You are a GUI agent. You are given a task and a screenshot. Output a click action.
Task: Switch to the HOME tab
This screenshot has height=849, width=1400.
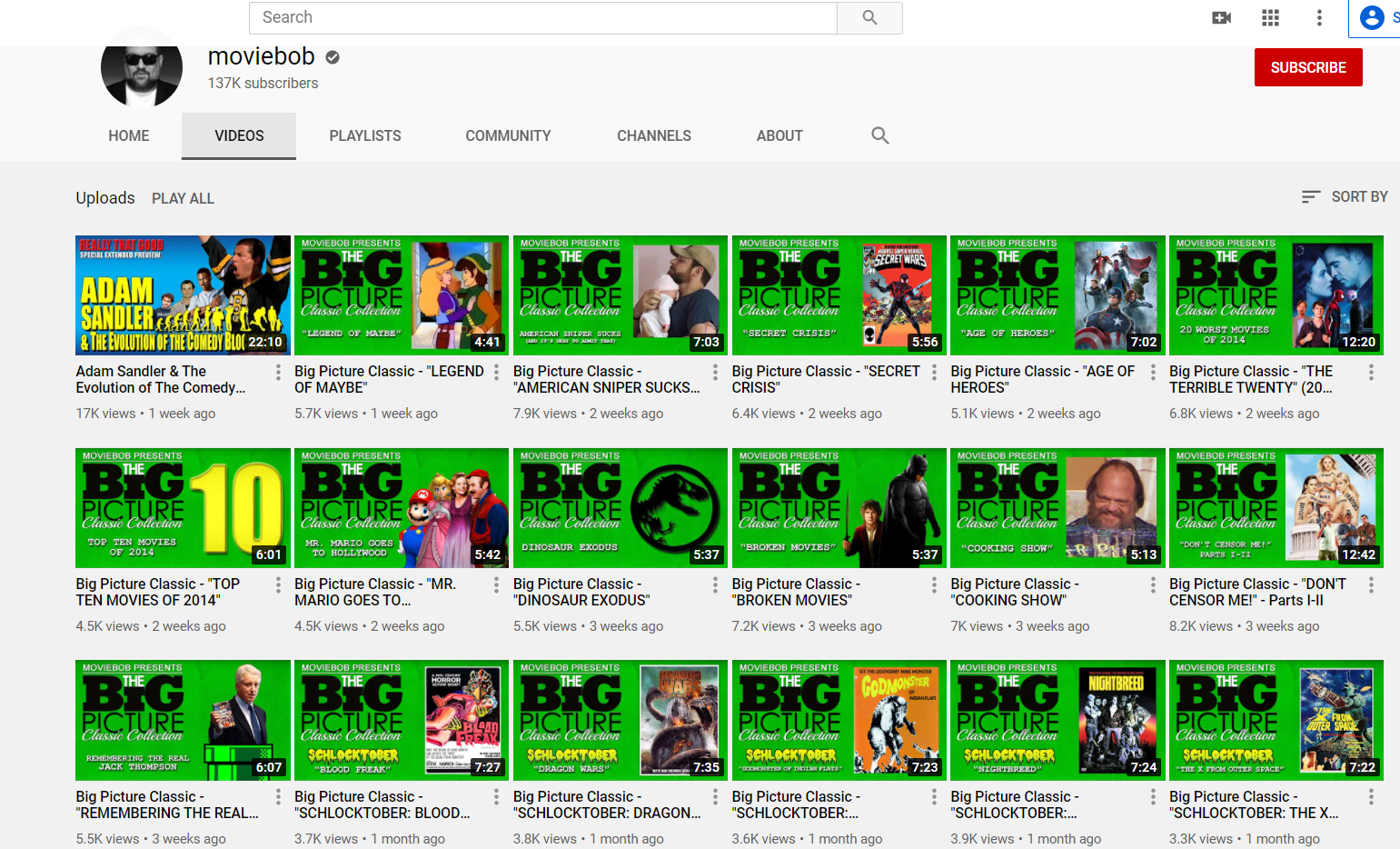(x=129, y=135)
